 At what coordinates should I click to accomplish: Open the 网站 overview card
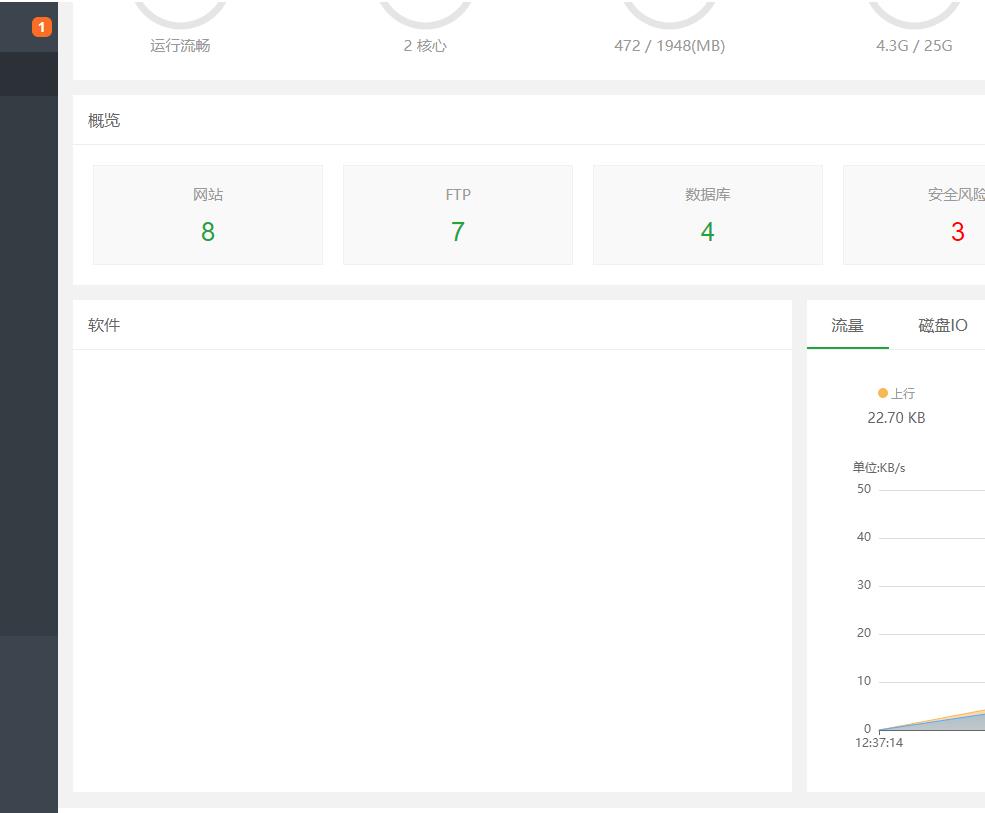pyautogui.click(x=208, y=215)
